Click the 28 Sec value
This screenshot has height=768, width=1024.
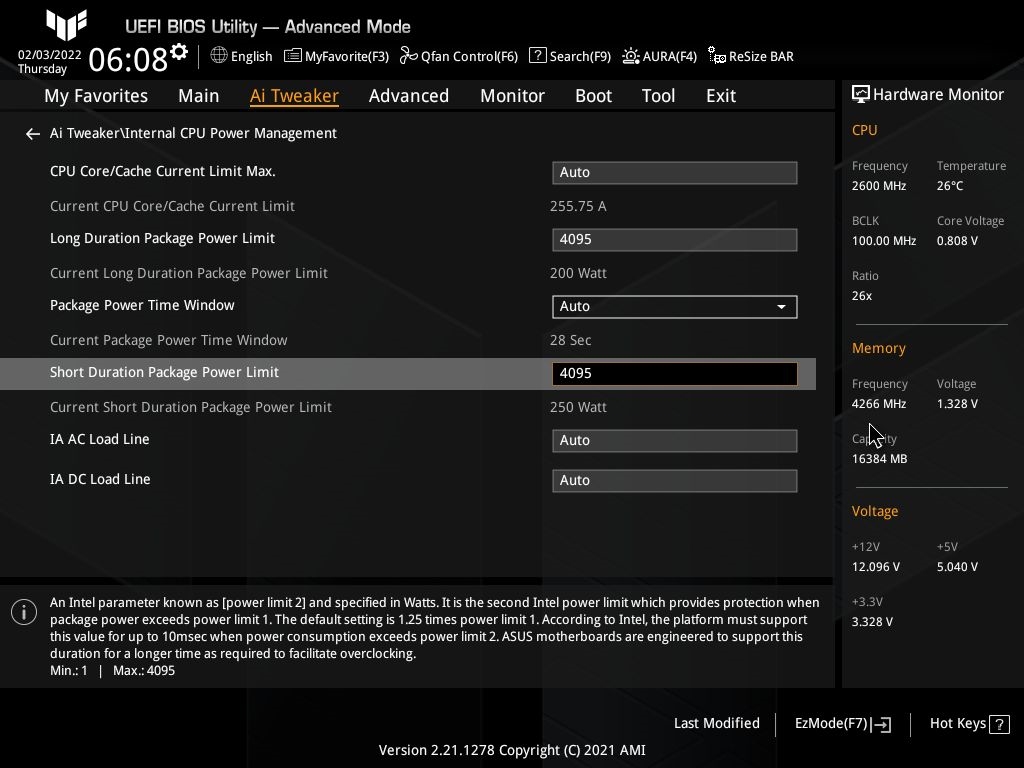[570, 340]
